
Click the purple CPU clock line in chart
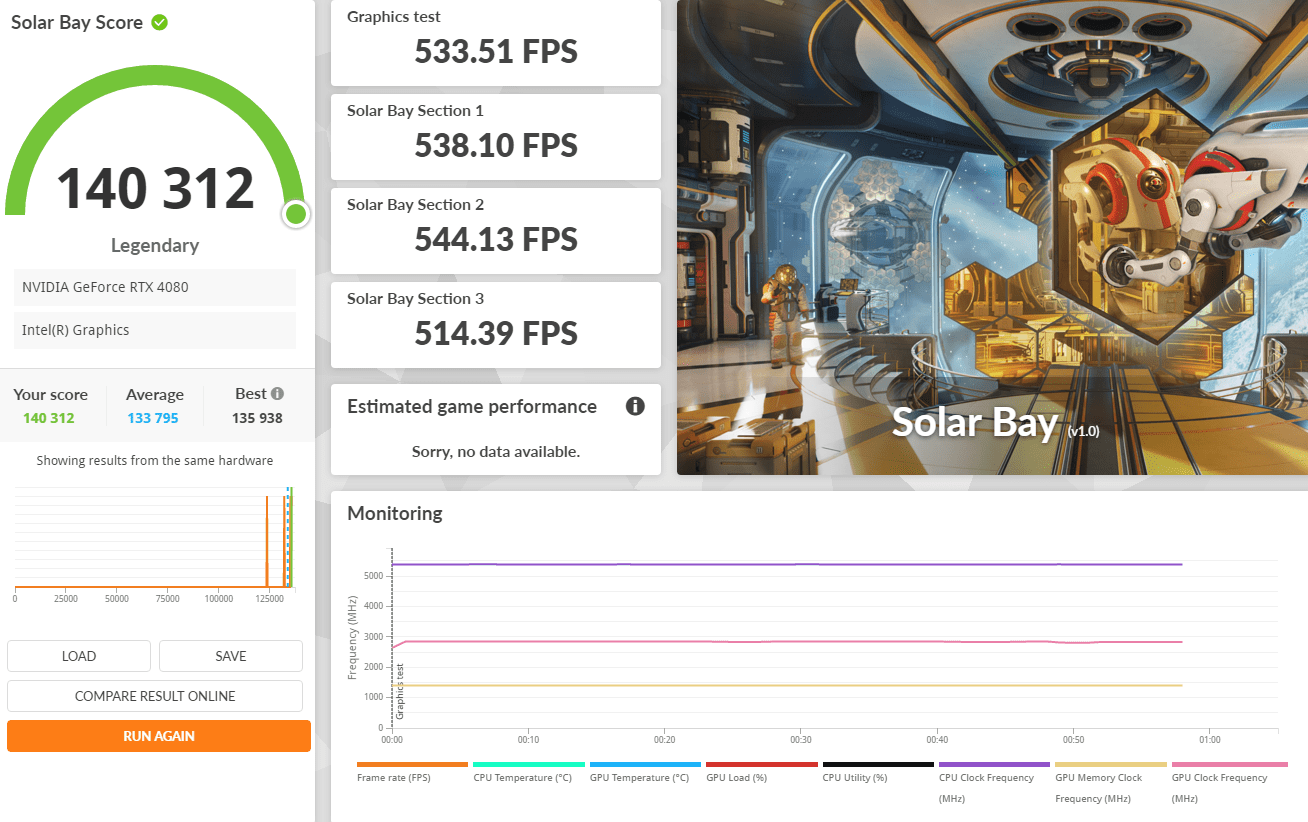coord(787,564)
